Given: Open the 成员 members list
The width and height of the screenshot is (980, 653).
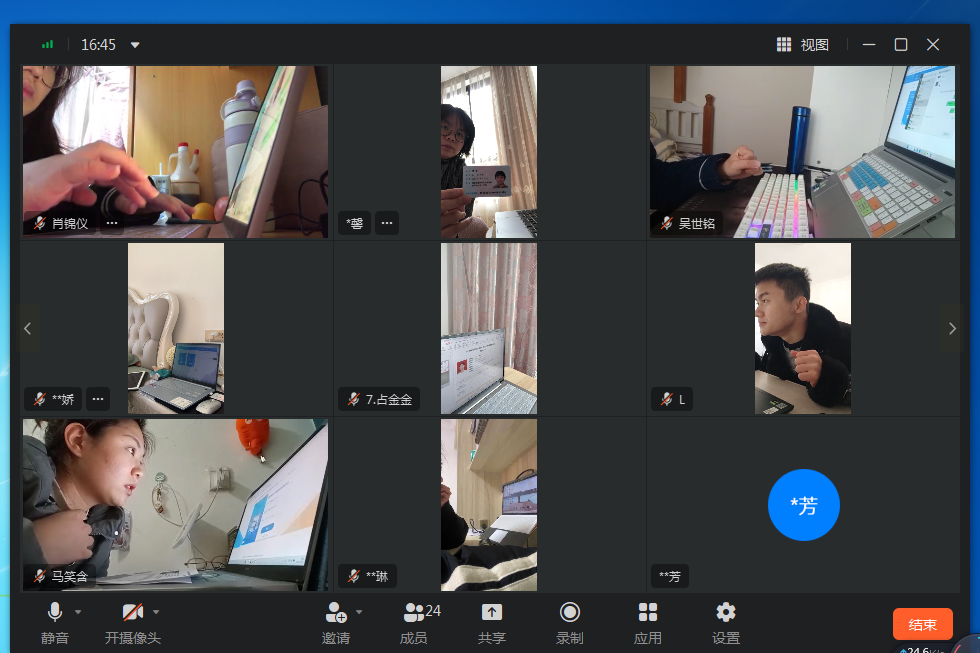Looking at the screenshot, I should [x=413, y=621].
